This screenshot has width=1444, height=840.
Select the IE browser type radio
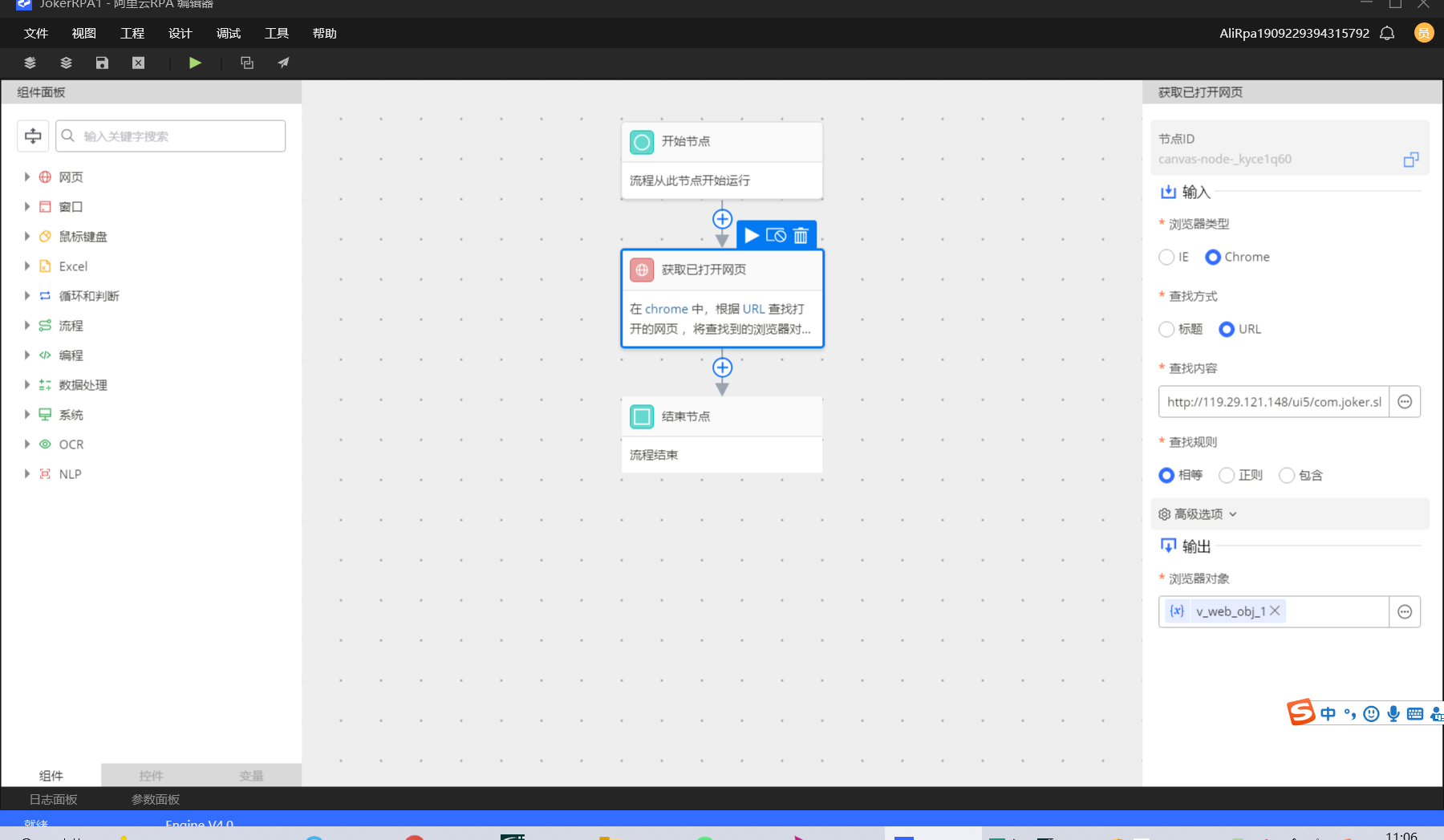pyautogui.click(x=1166, y=257)
